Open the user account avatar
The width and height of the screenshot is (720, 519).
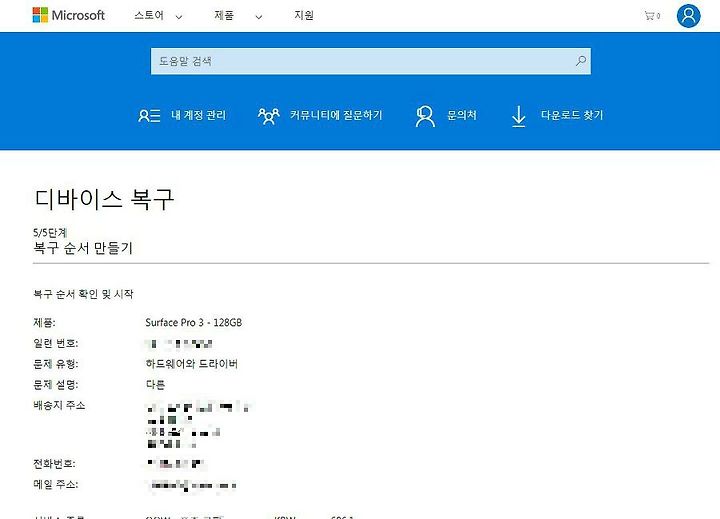coord(688,16)
